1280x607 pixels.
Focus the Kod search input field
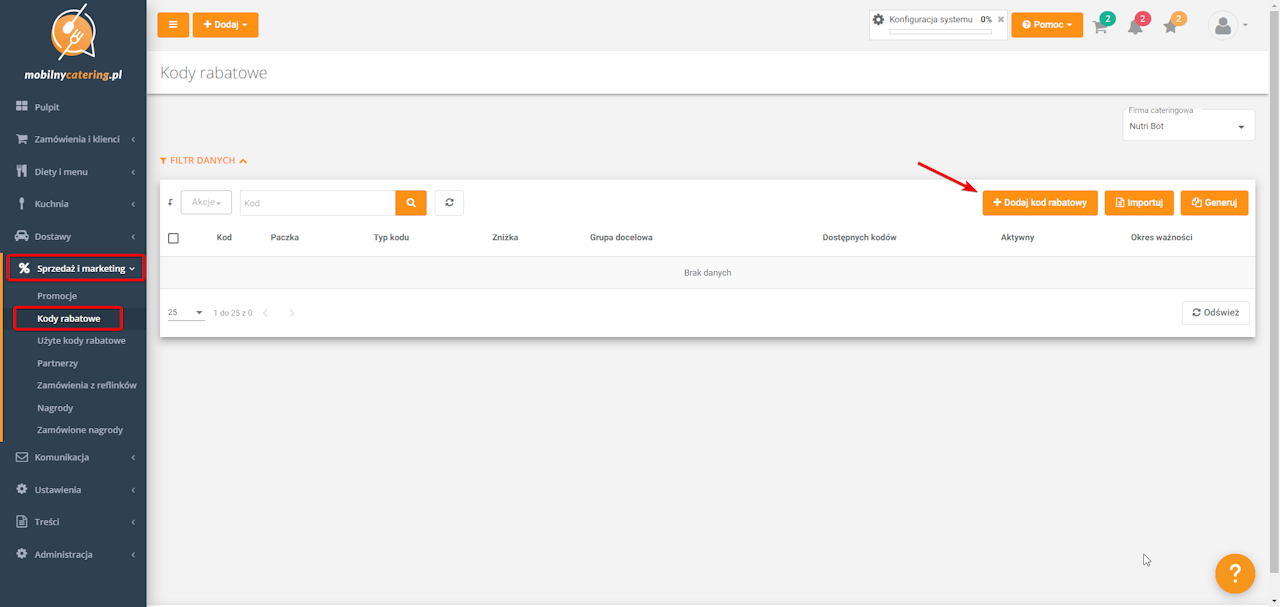318,203
